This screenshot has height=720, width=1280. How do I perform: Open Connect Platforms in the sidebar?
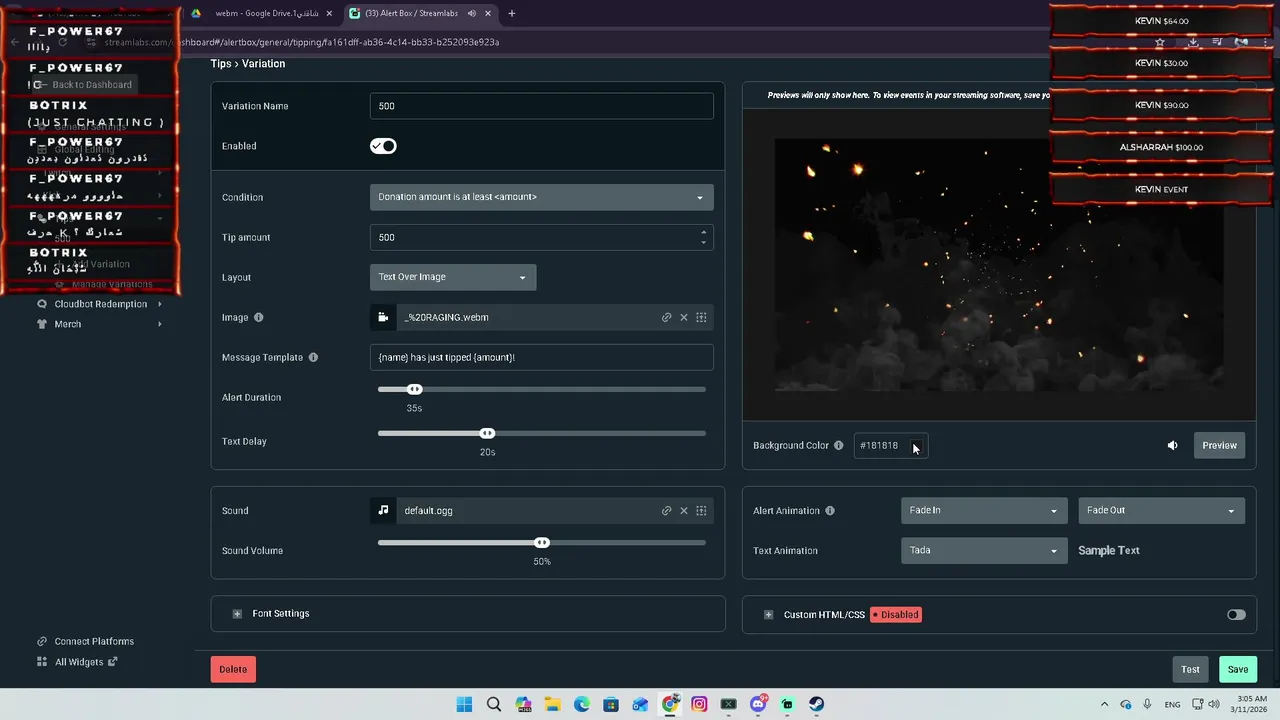click(94, 641)
